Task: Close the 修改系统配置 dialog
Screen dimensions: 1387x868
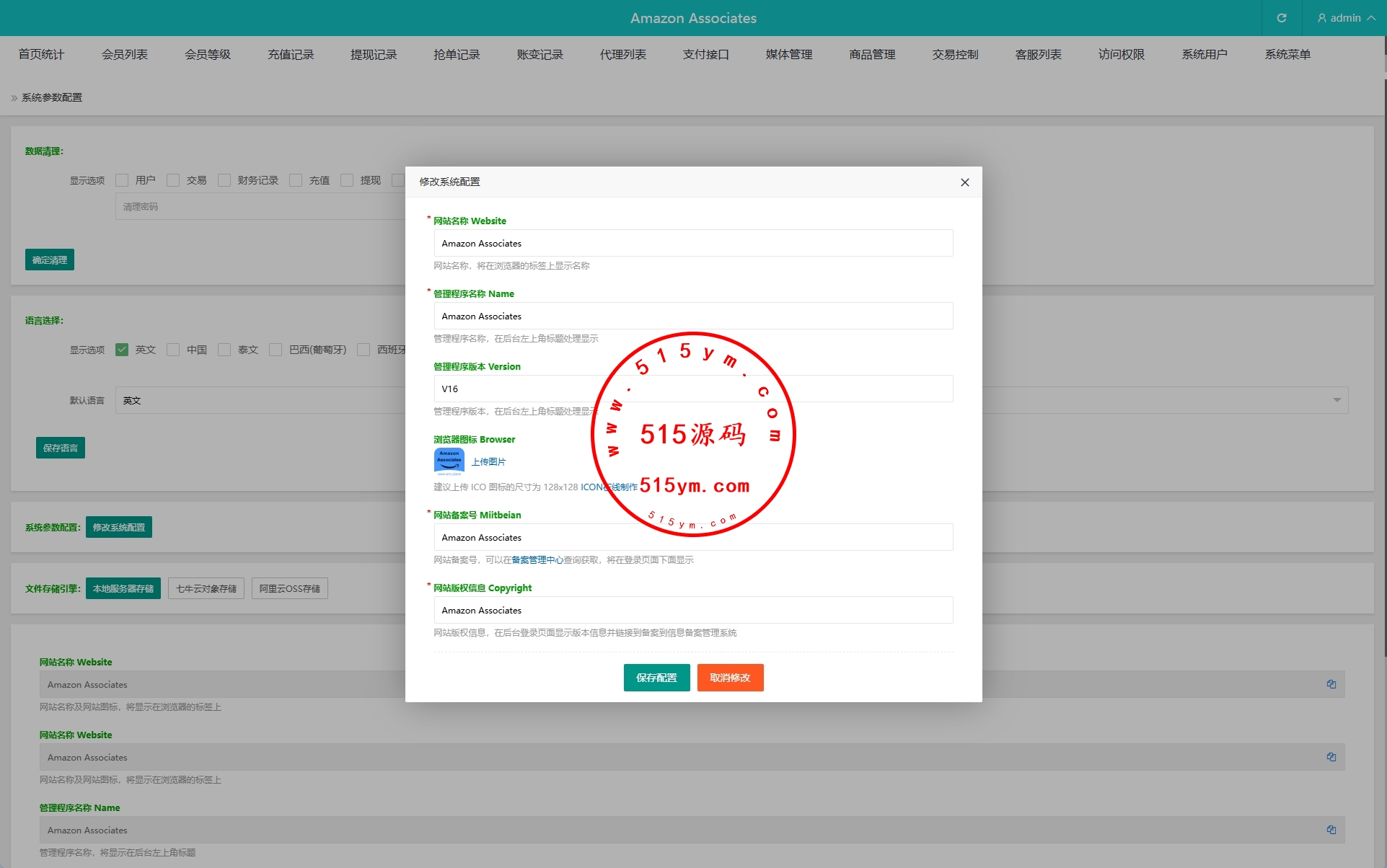Action: (964, 182)
